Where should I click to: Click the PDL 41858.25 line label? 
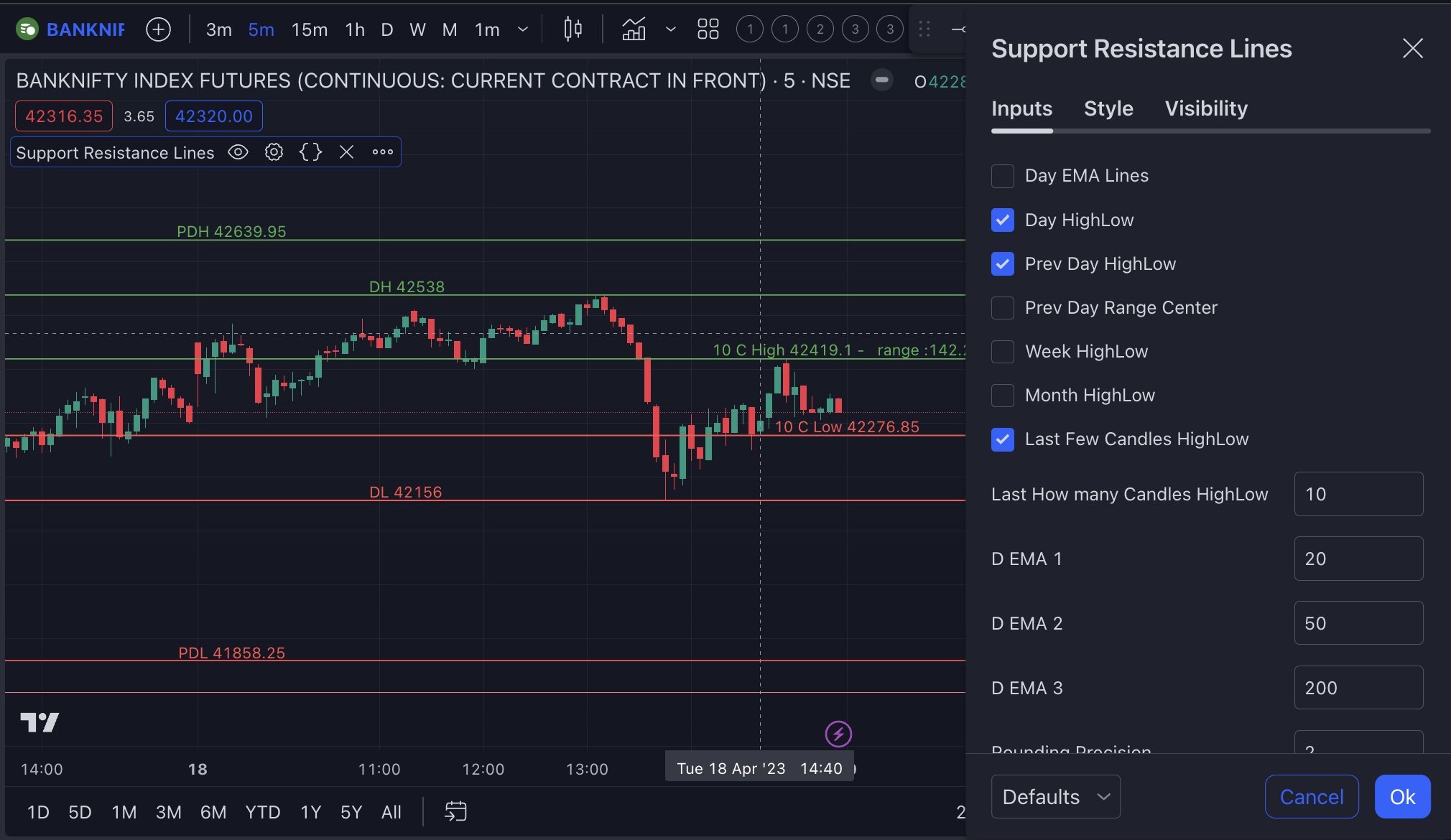[x=231, y=653]
